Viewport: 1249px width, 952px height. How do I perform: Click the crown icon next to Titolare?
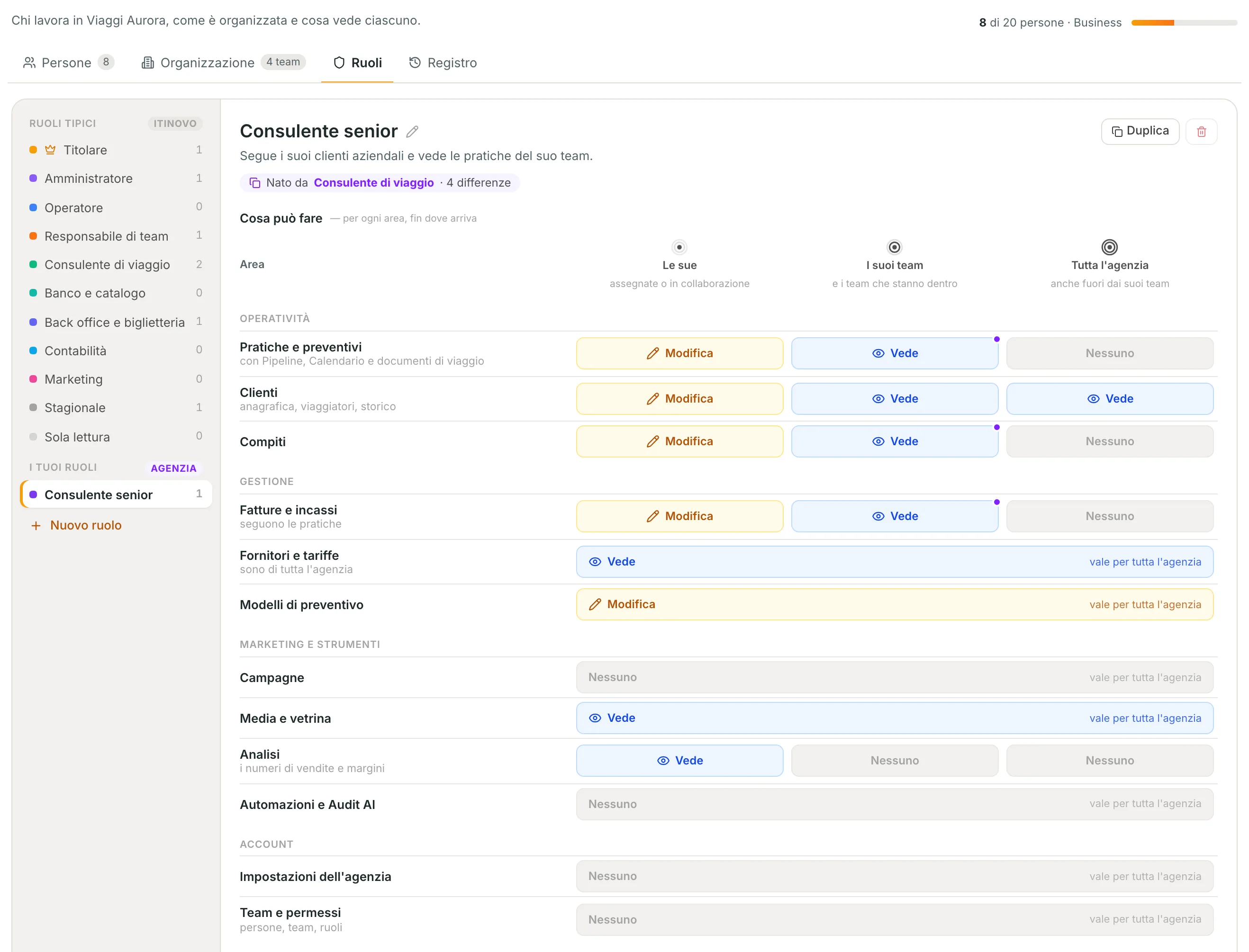(50, 150)
